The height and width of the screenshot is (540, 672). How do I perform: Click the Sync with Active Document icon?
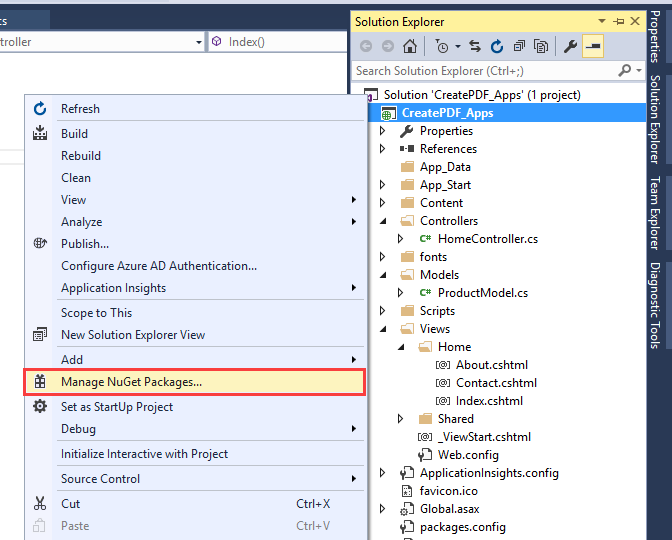point(475,46)
